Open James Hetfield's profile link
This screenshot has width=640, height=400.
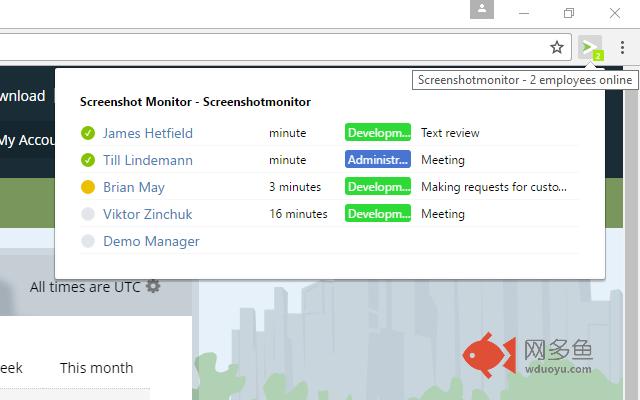click(x=148, y=133)
